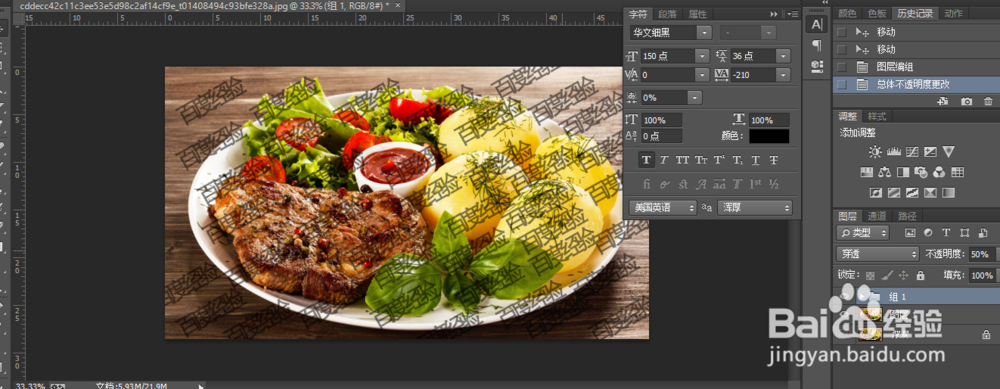1000x389 pixels.
Task: Toggle history source box beside 图层编组
Action: 842,67
